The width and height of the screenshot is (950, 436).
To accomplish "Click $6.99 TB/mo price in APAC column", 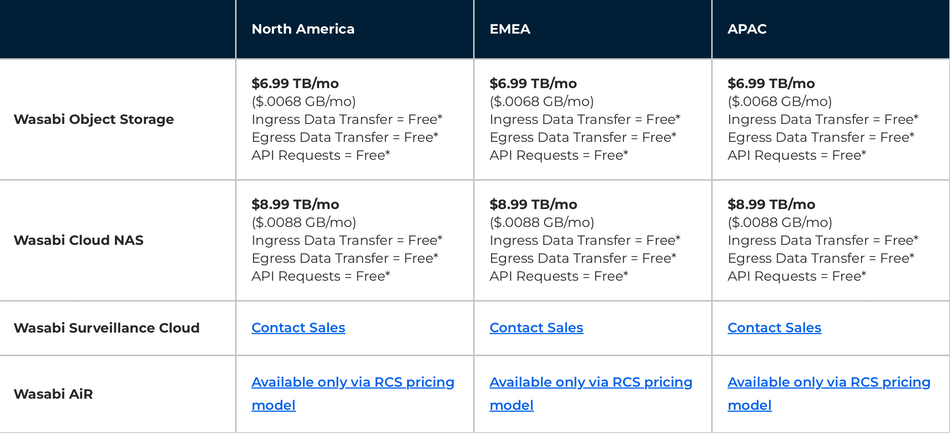I will coord(771,84).
